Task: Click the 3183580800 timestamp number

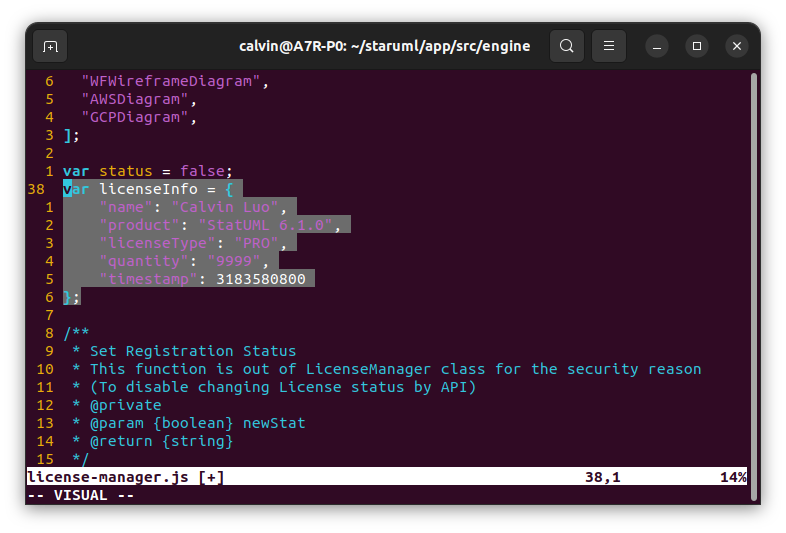Action: coord(261,280)
